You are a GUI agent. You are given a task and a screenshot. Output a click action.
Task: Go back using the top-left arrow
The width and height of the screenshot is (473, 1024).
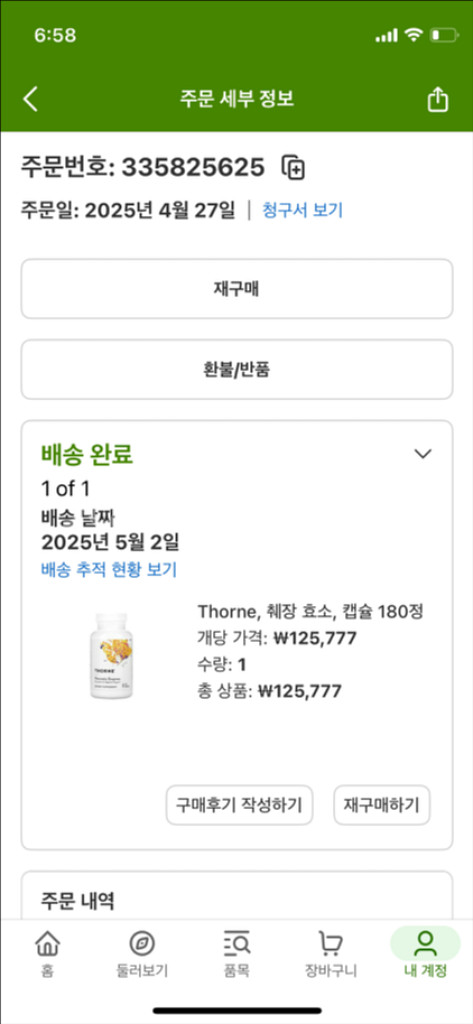point(30,99)
